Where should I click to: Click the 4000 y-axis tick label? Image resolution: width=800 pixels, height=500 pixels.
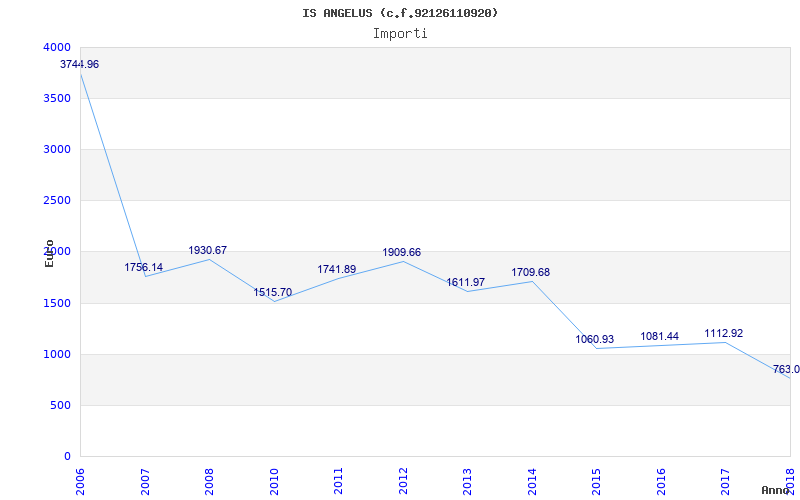click(57, 47)
